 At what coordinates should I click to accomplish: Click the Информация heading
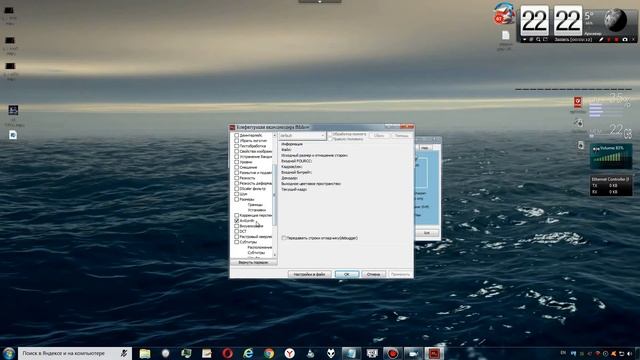(x=292, y=144)
